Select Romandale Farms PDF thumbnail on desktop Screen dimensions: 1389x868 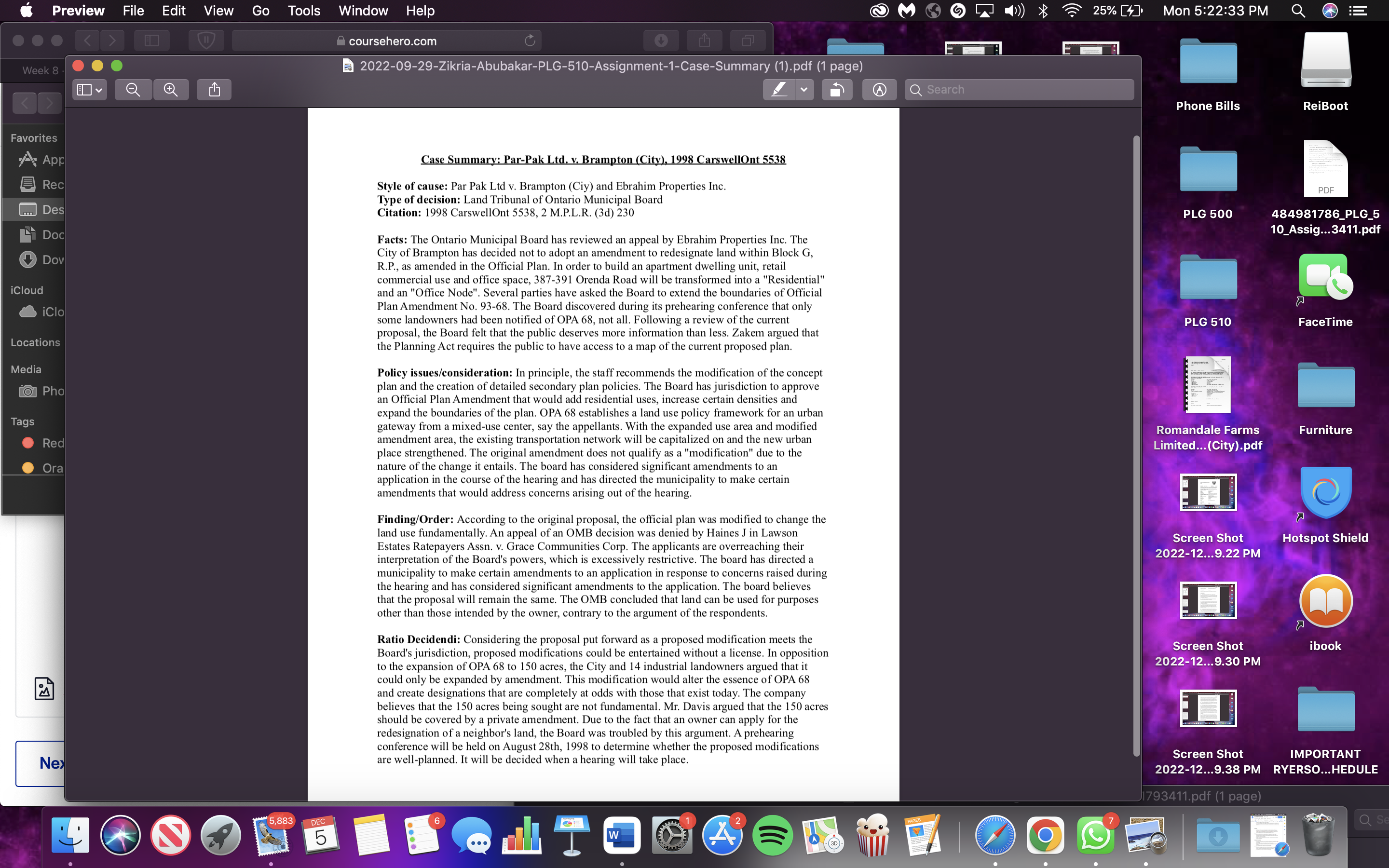tap(1208, 385)
